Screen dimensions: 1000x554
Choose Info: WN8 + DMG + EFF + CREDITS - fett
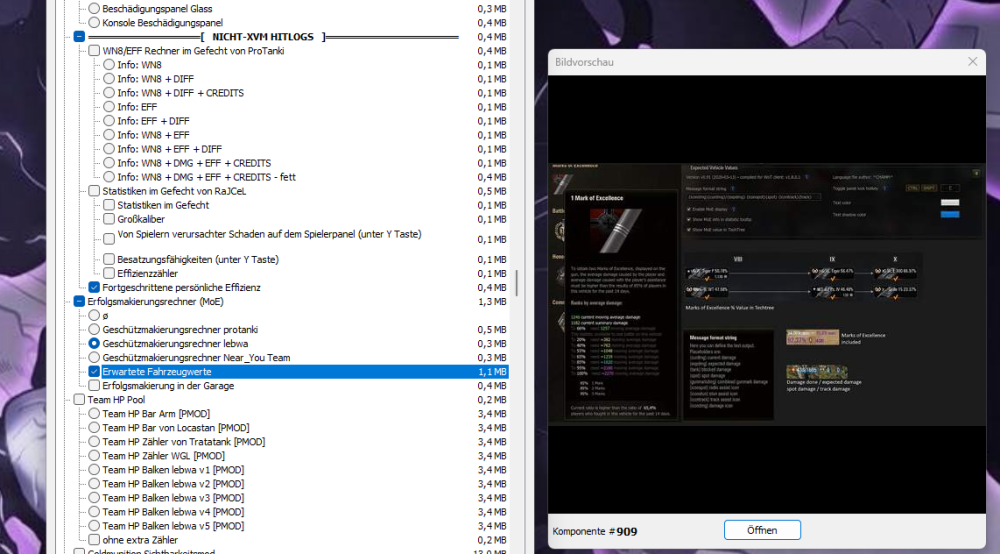[109, 177]
